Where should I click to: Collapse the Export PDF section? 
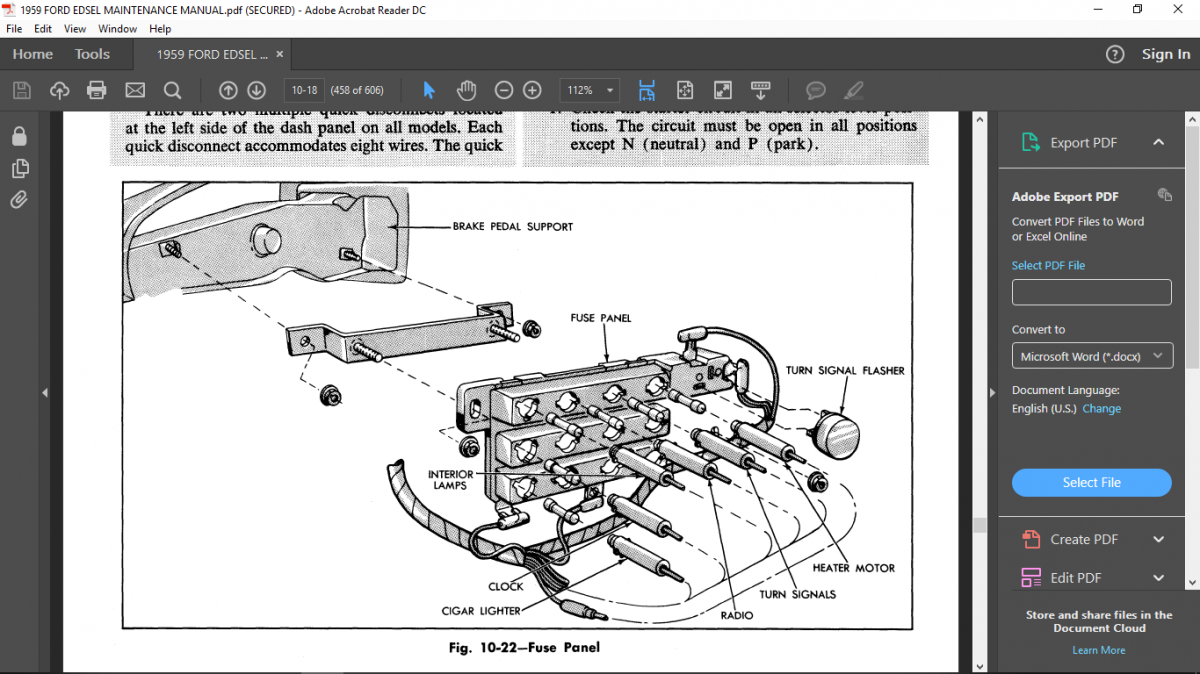(x=1158, y=142)
